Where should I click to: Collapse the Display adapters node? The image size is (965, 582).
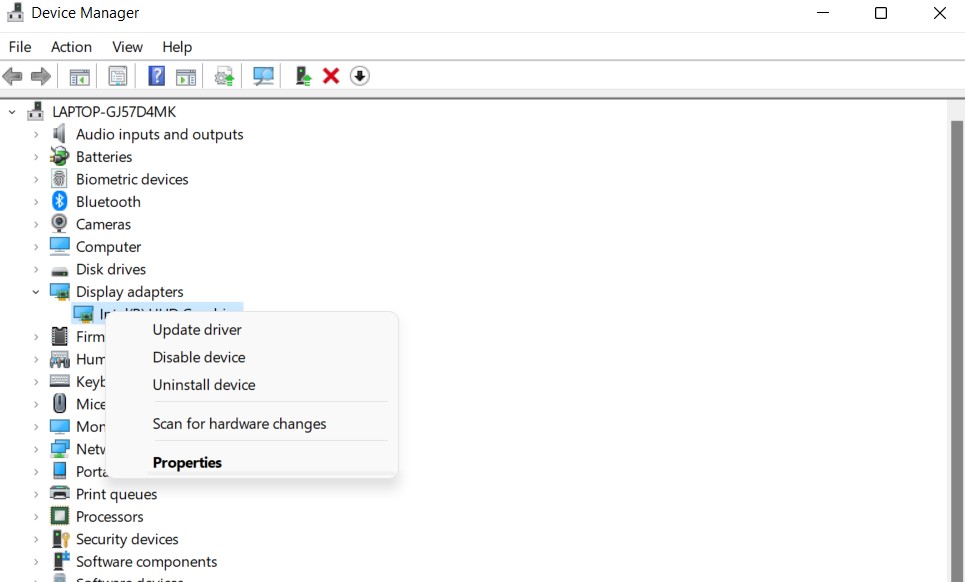(36, 292)
